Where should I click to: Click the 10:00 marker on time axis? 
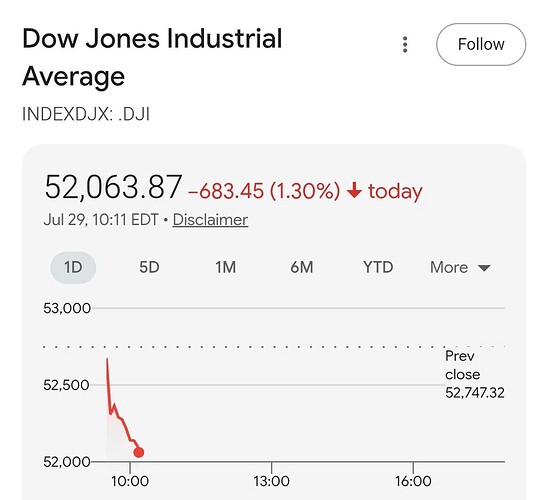(x=130, y=481)
